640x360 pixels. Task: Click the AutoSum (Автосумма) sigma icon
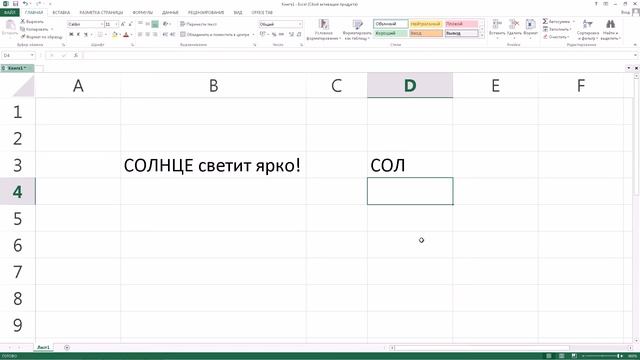coord(545,21)
